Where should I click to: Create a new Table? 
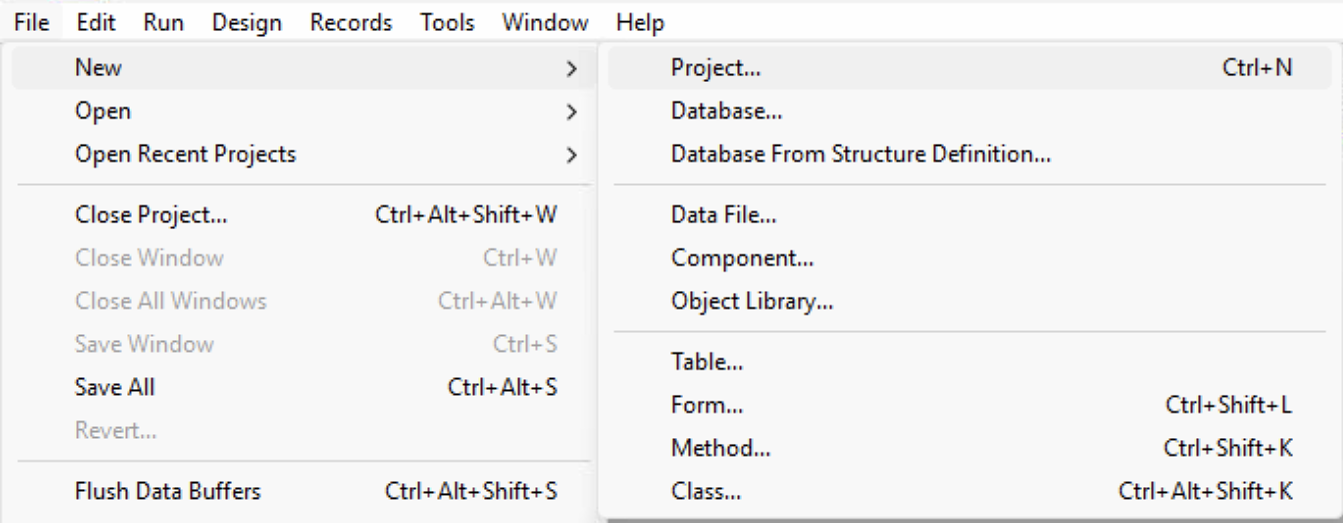707,362
